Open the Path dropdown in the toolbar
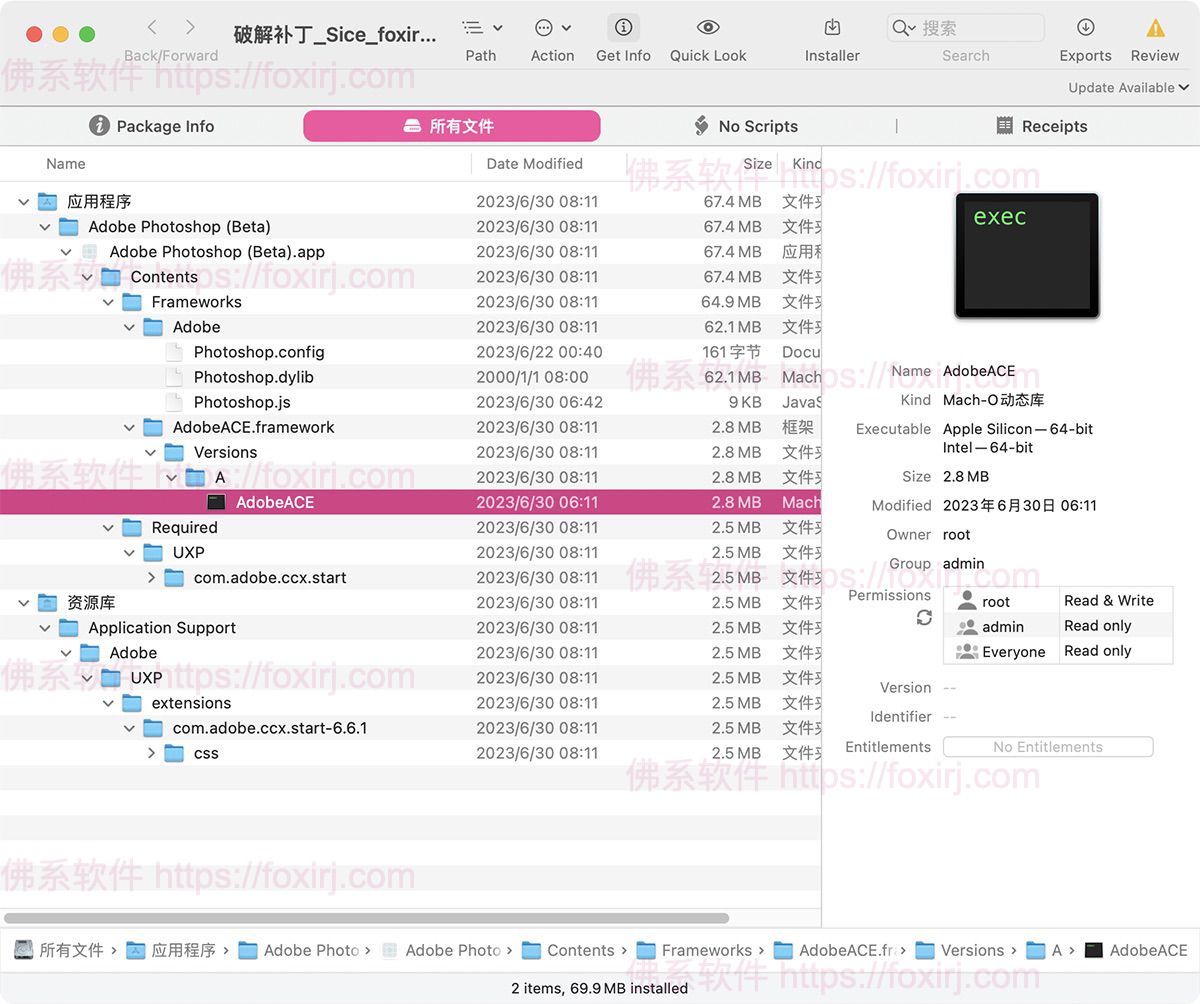1200x1004 pixels. point(482,30)
